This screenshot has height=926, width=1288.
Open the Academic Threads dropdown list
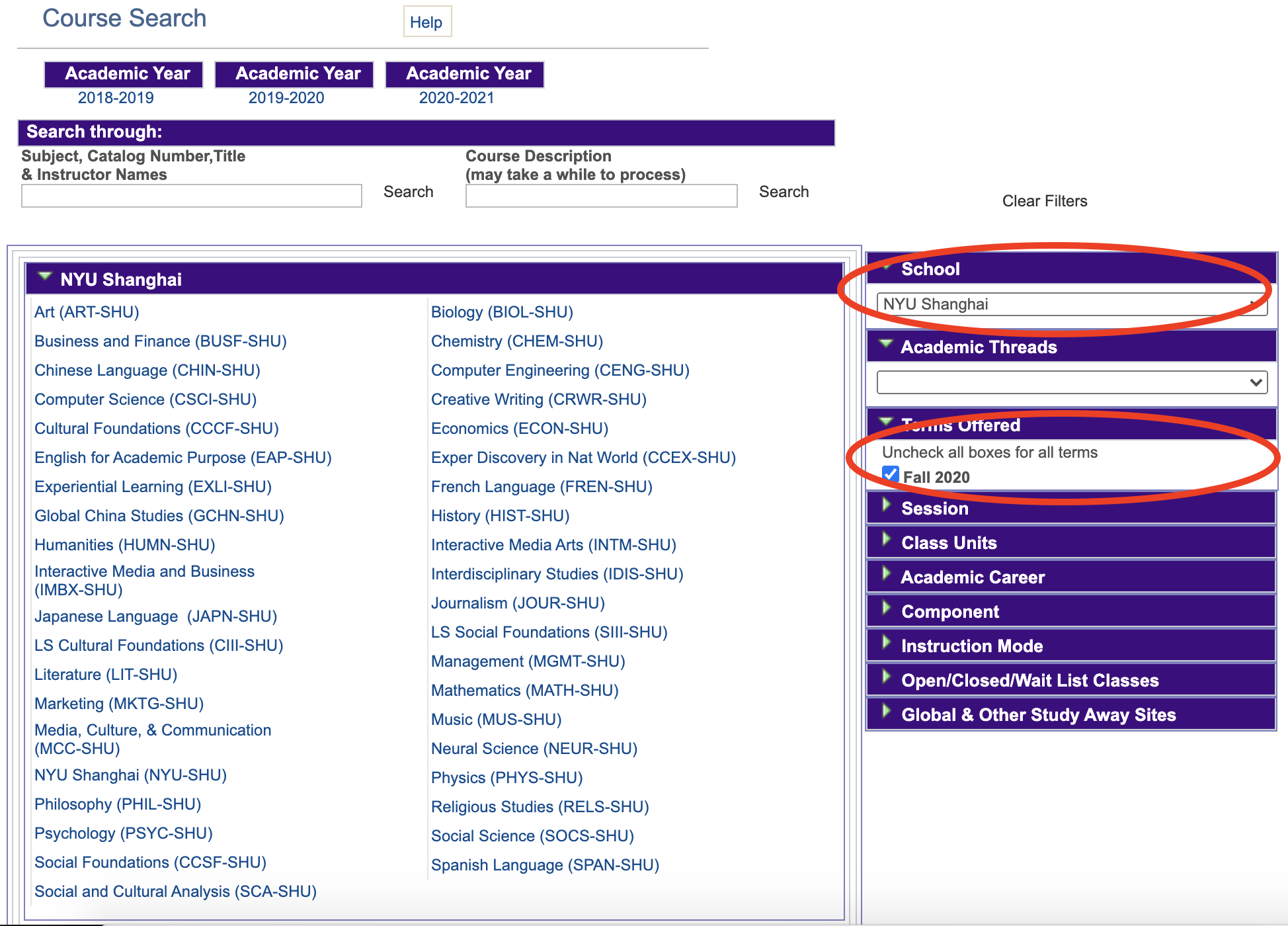(1071, 382)
